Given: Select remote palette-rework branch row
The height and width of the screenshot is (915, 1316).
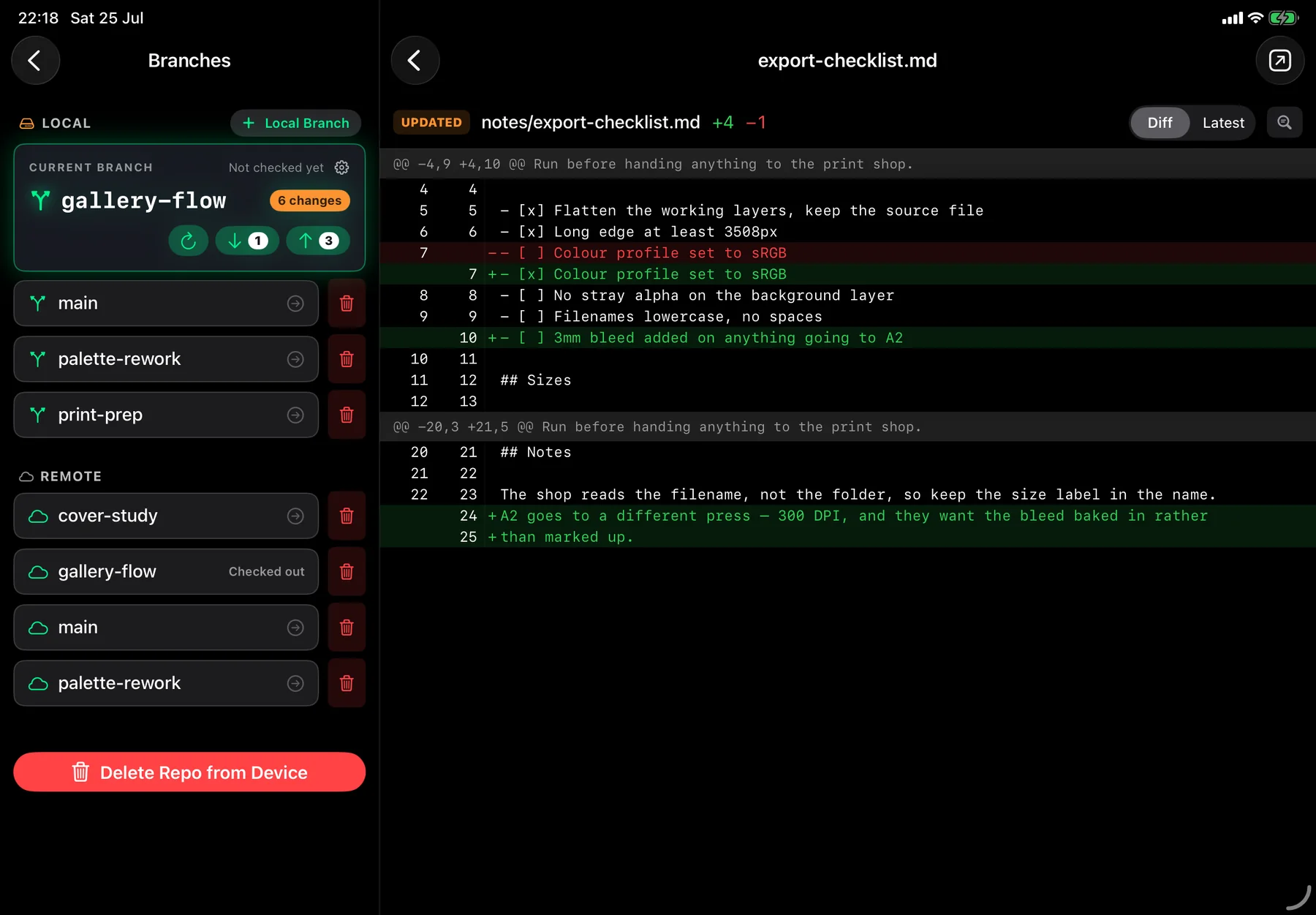Looking at the screenshot, I should [166, 683].
